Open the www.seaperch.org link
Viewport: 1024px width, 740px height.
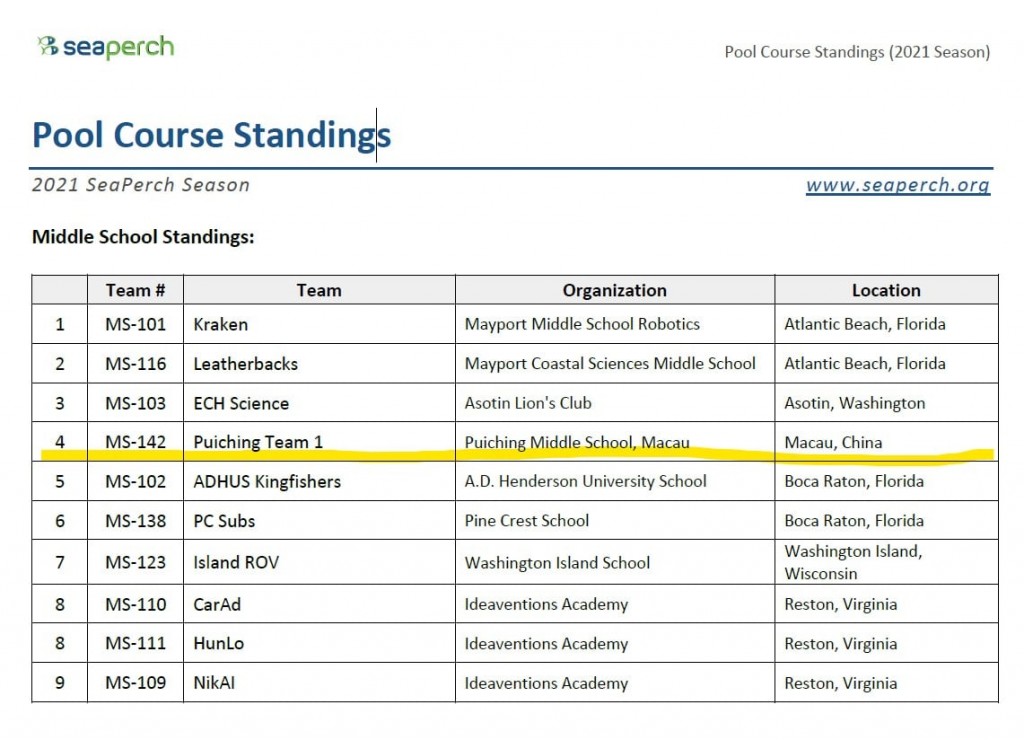897,185
